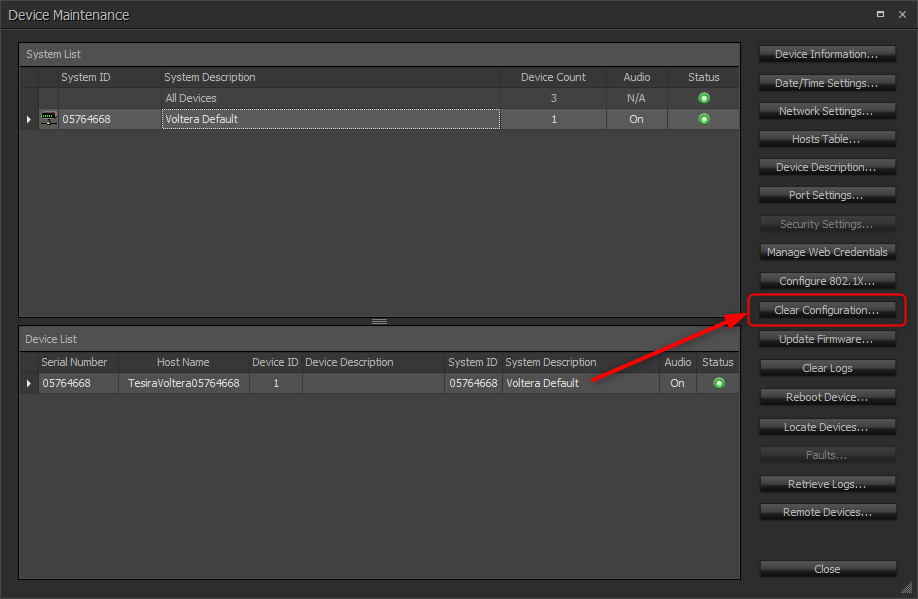This screenshot has width=918, height=599.
Task: Start Update Firmware process
Action: [x=827, y=339]
